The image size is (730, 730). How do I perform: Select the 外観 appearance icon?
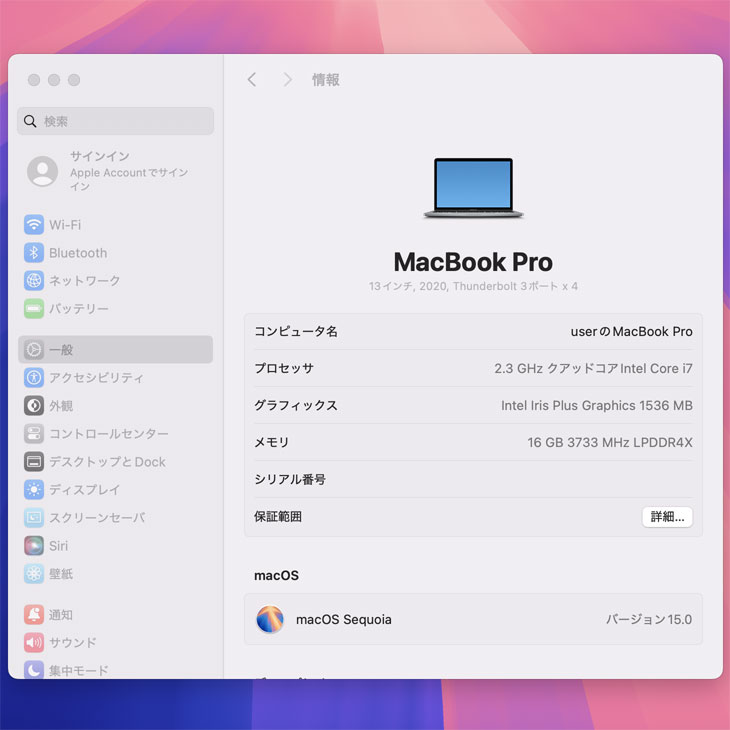pos(34,406)
